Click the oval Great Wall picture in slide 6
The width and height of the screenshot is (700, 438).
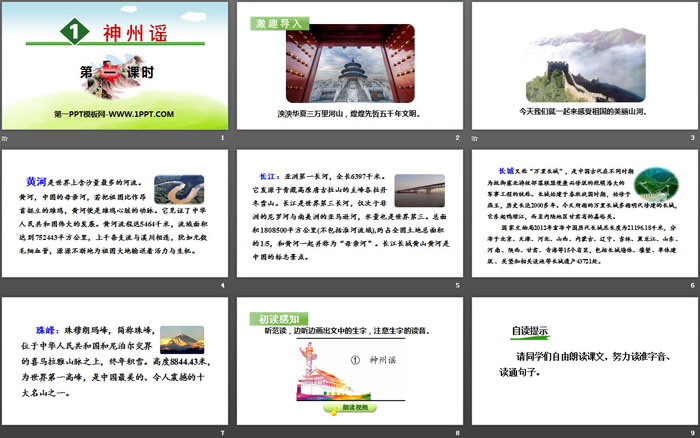(x=656, y=184)
